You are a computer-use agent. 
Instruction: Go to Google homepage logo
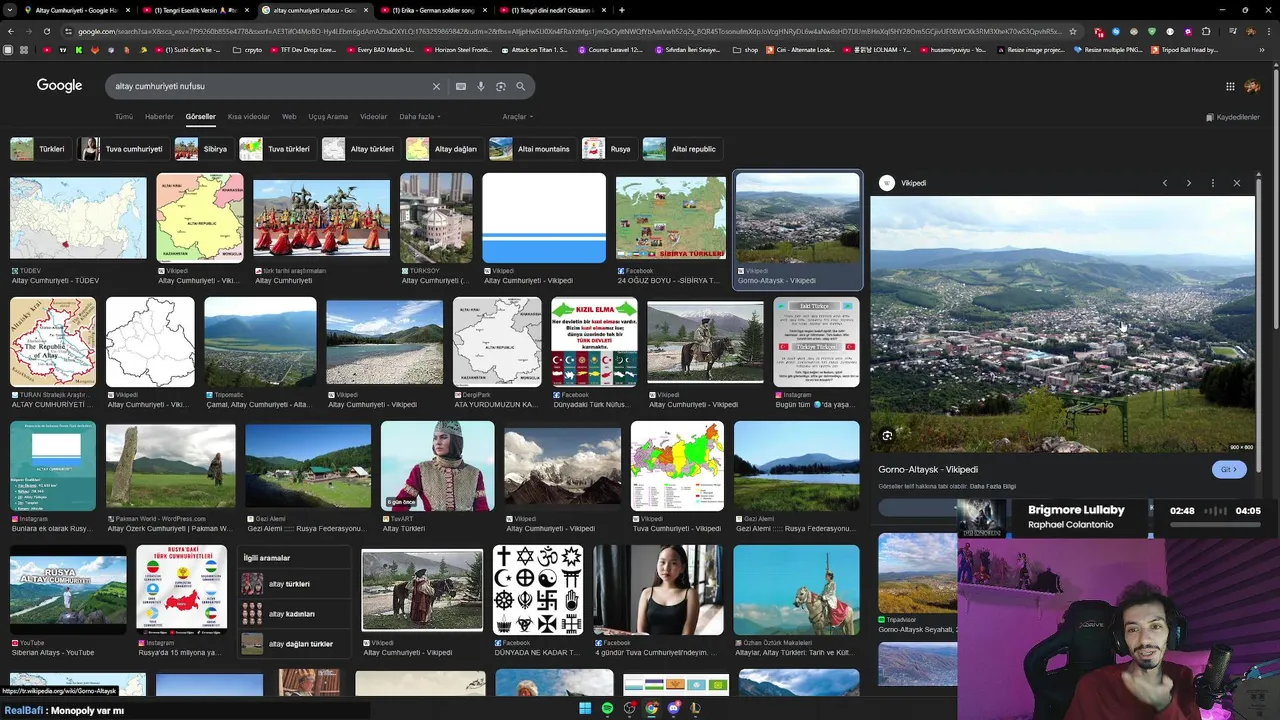click(x=60, y=86)
